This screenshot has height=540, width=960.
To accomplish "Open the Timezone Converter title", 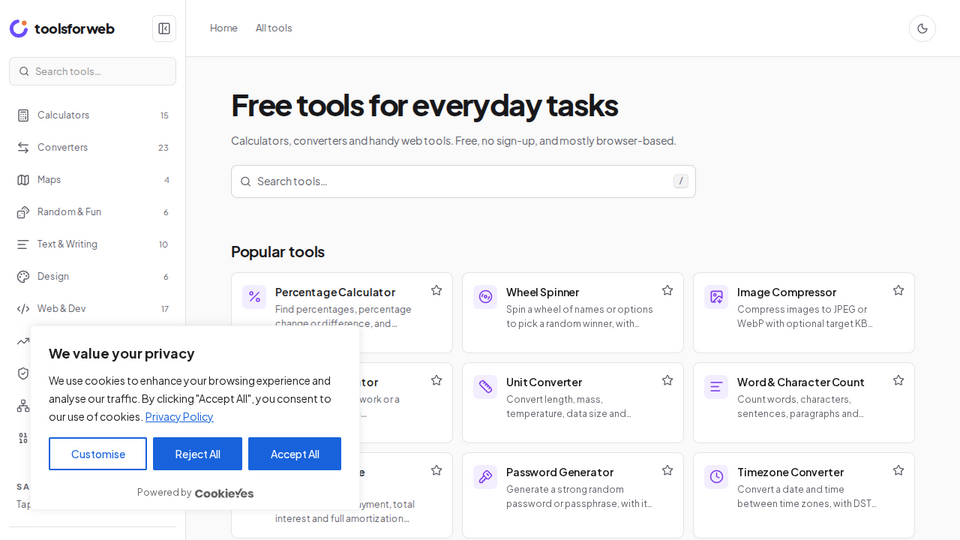I will click(790, 473).
